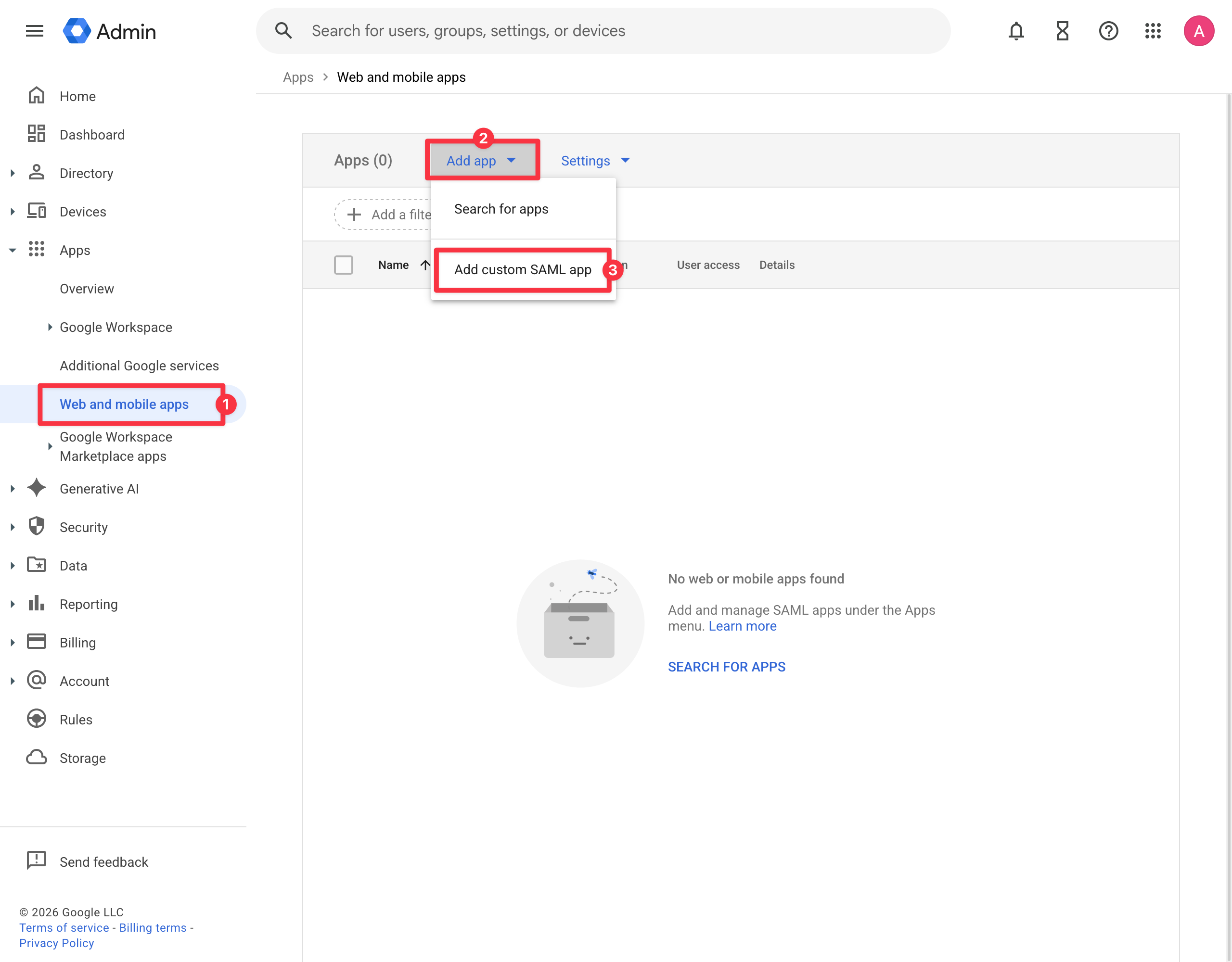1232x962 pixels.
Task: Click the Add a filter chip
Action: pyautogui.click(x=384, y=214)
